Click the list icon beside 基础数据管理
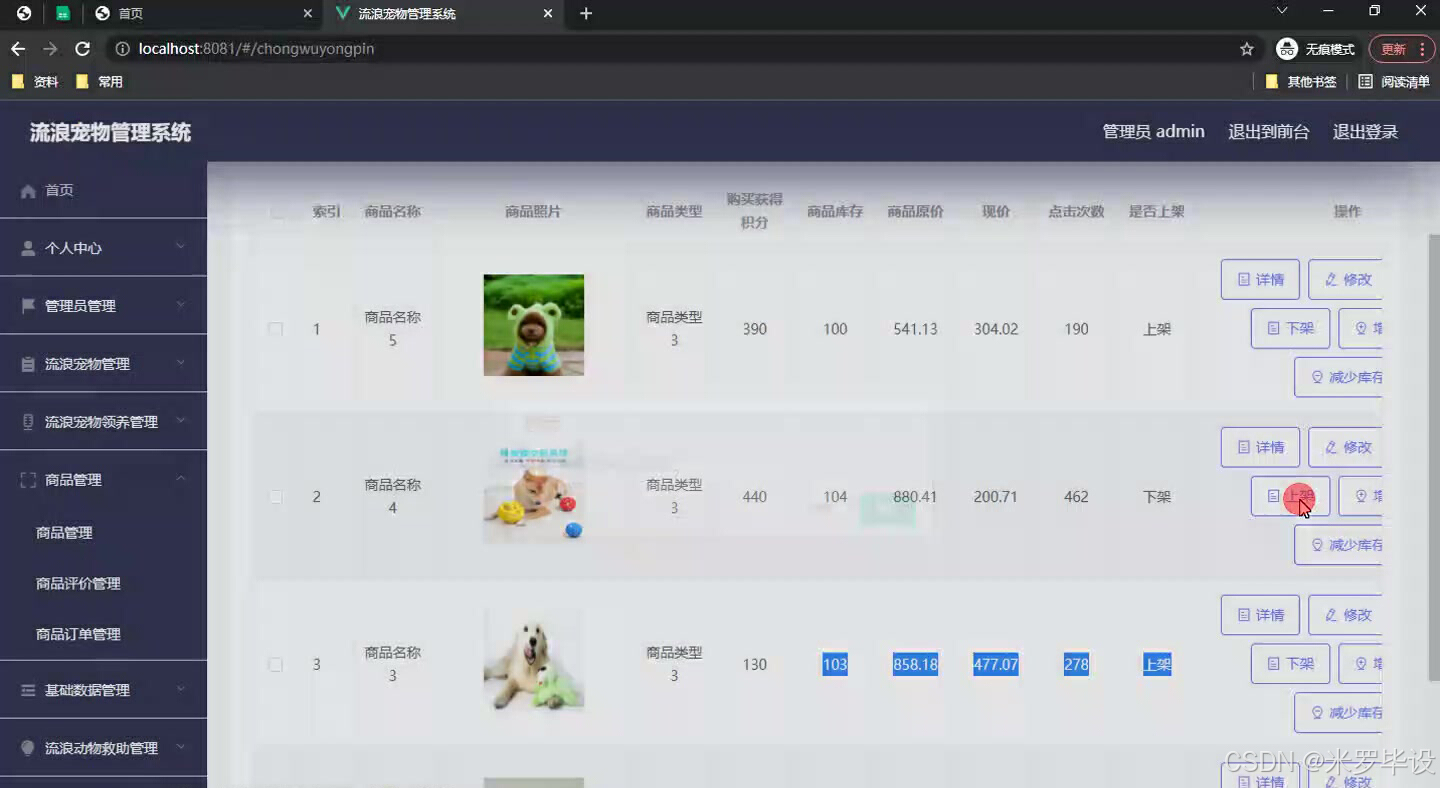 click(28, 690)
